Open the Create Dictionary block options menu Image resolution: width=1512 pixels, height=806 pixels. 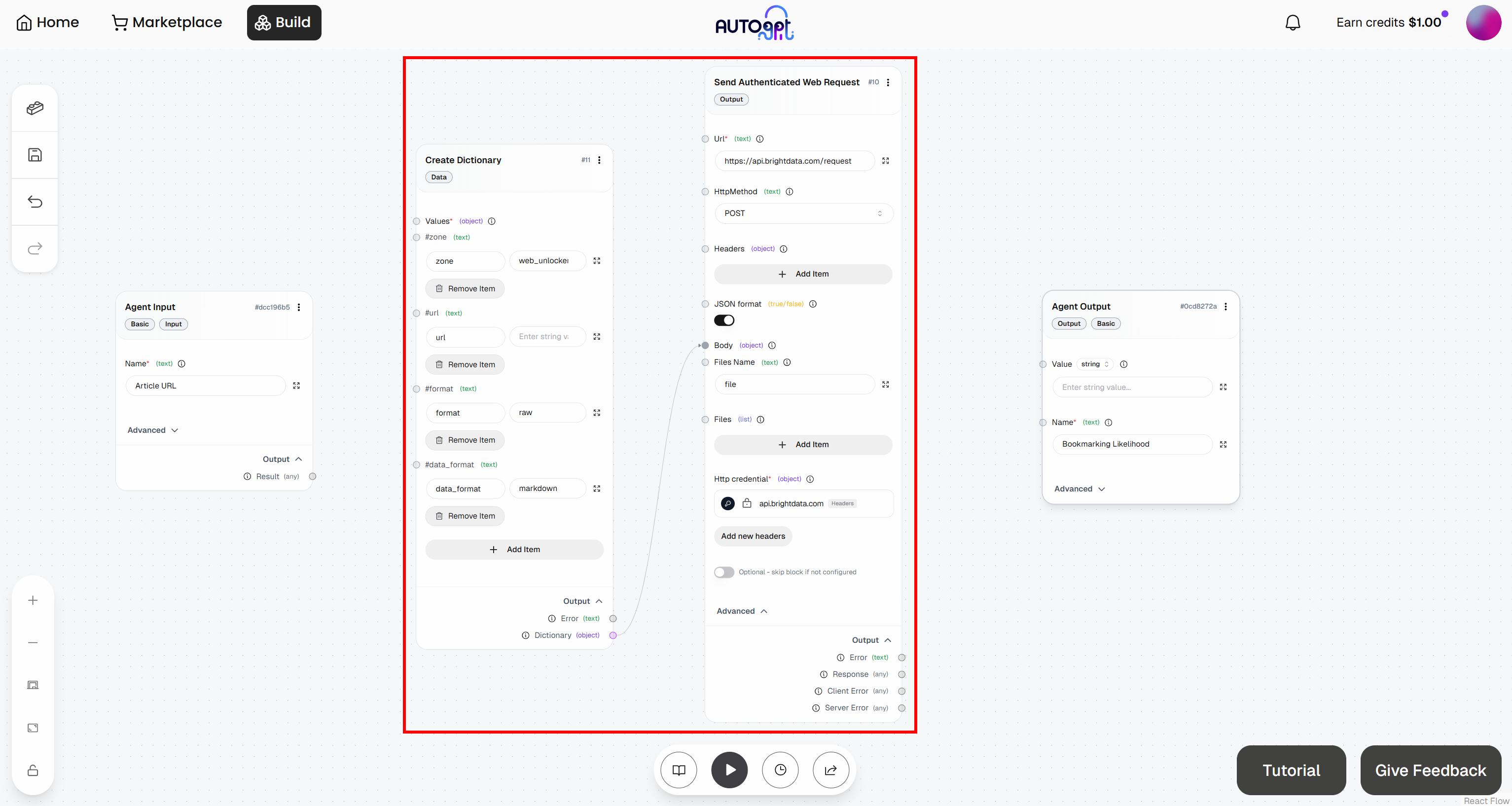(x=599, y=160)
